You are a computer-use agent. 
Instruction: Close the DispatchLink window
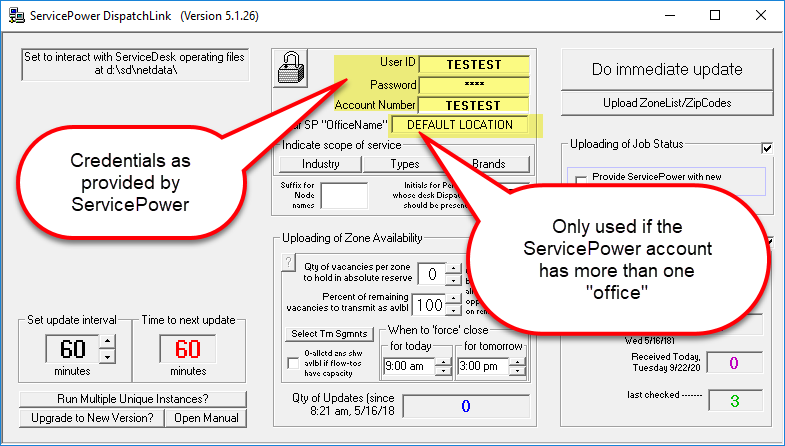pyautogui.click(x=761, y=16)
